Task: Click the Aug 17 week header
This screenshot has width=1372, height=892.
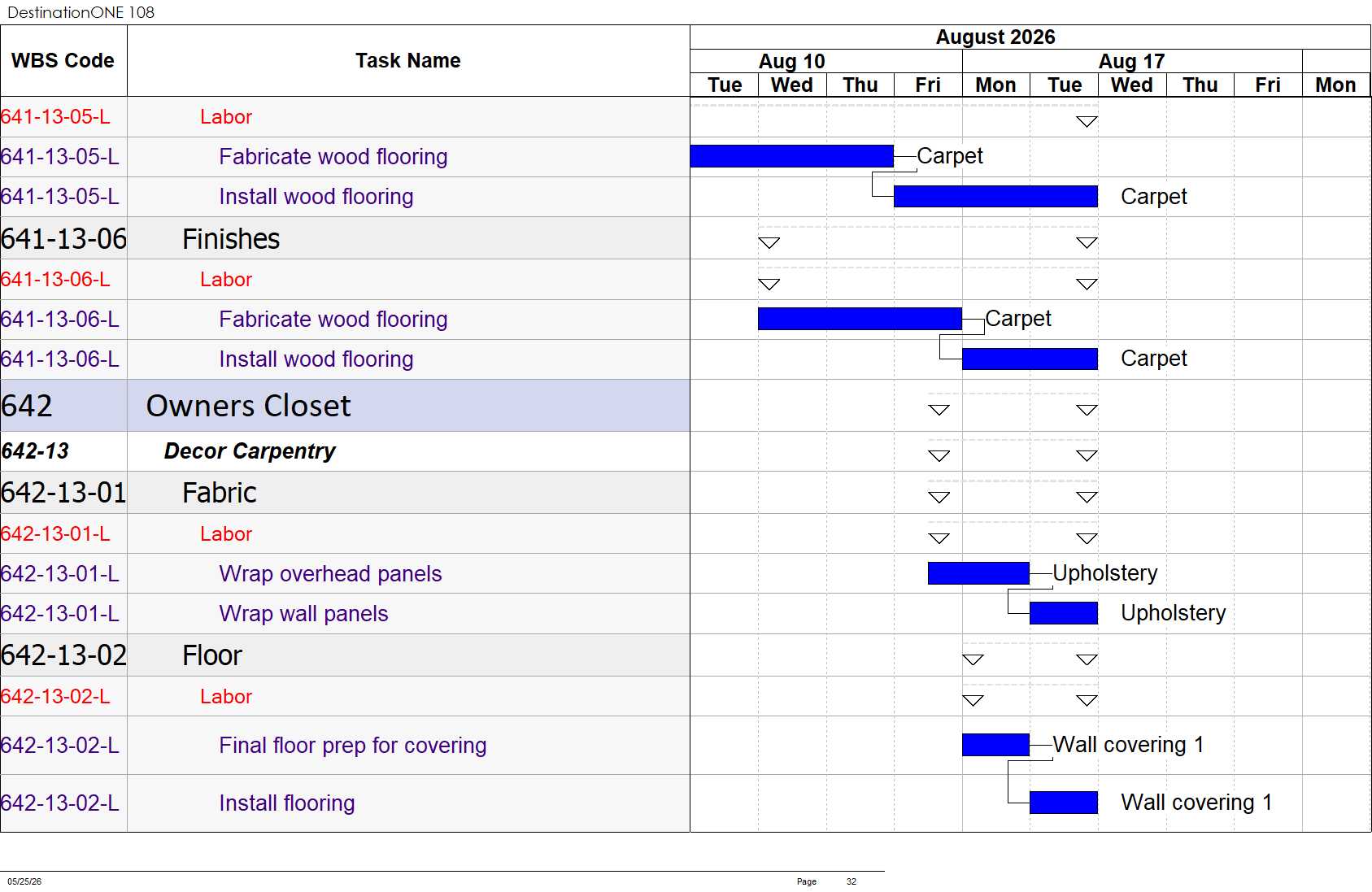Action: [1131, 62]
